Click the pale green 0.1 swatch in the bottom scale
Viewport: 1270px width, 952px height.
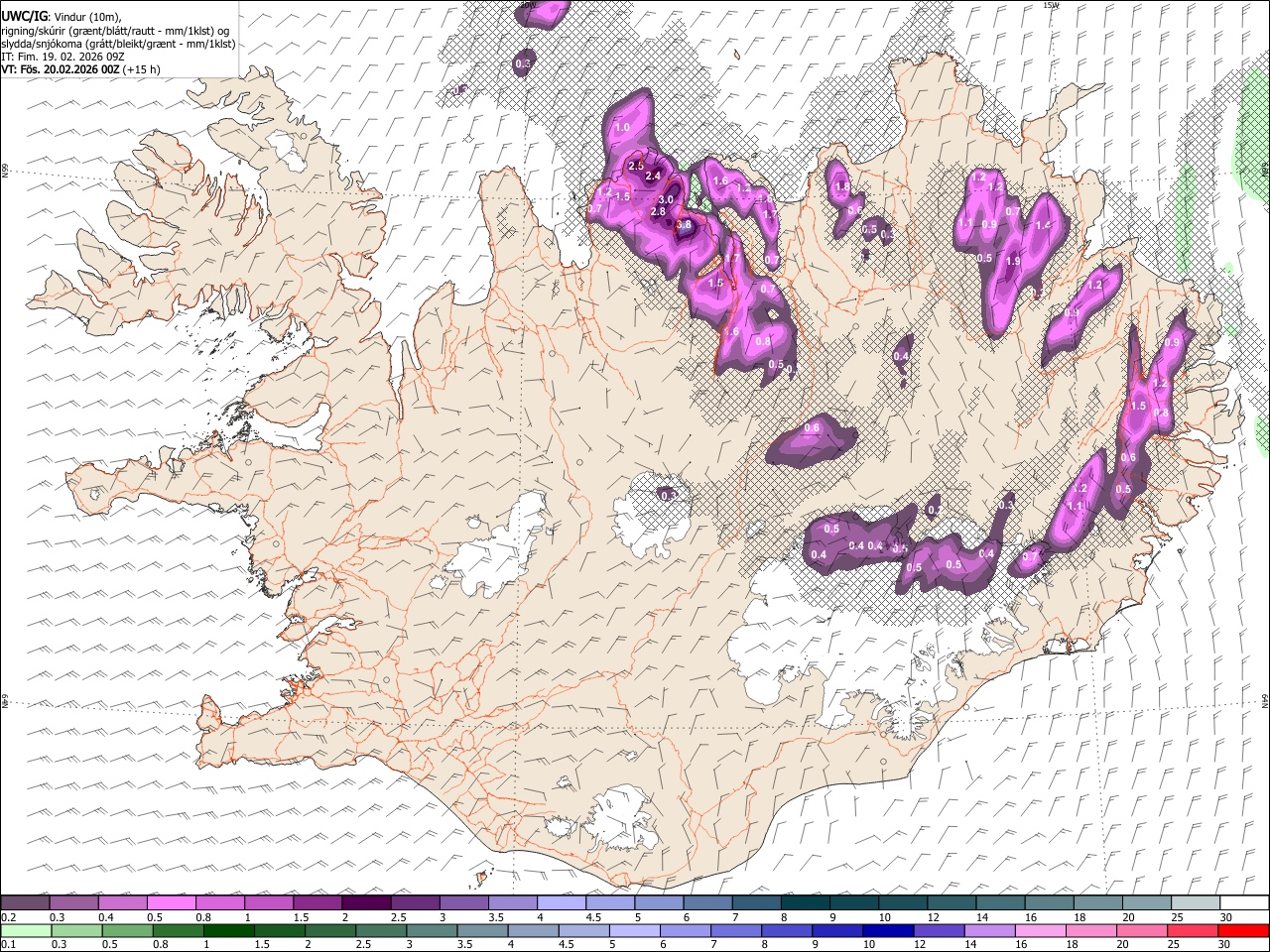pyautogui.click(x=26, y=930)
